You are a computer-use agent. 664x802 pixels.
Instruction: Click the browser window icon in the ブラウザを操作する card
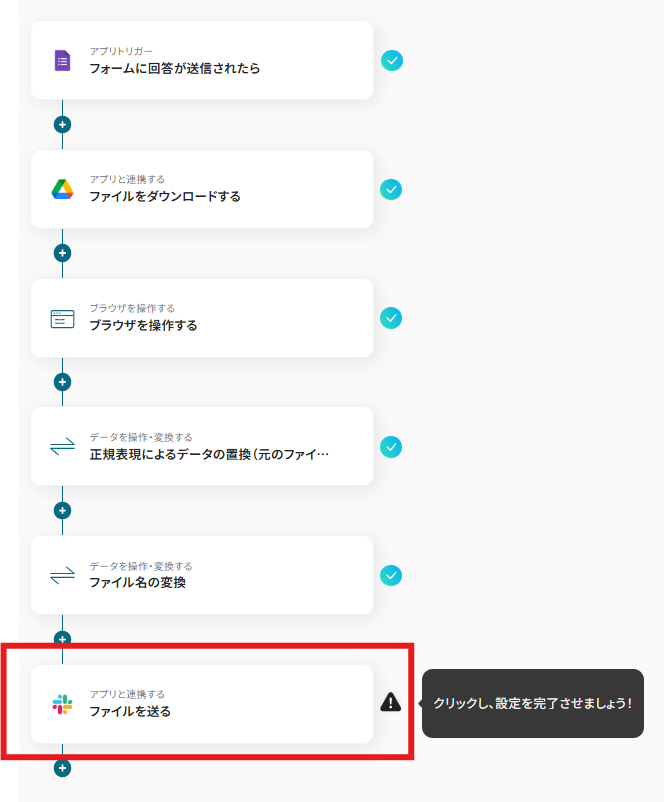[62, 319]
